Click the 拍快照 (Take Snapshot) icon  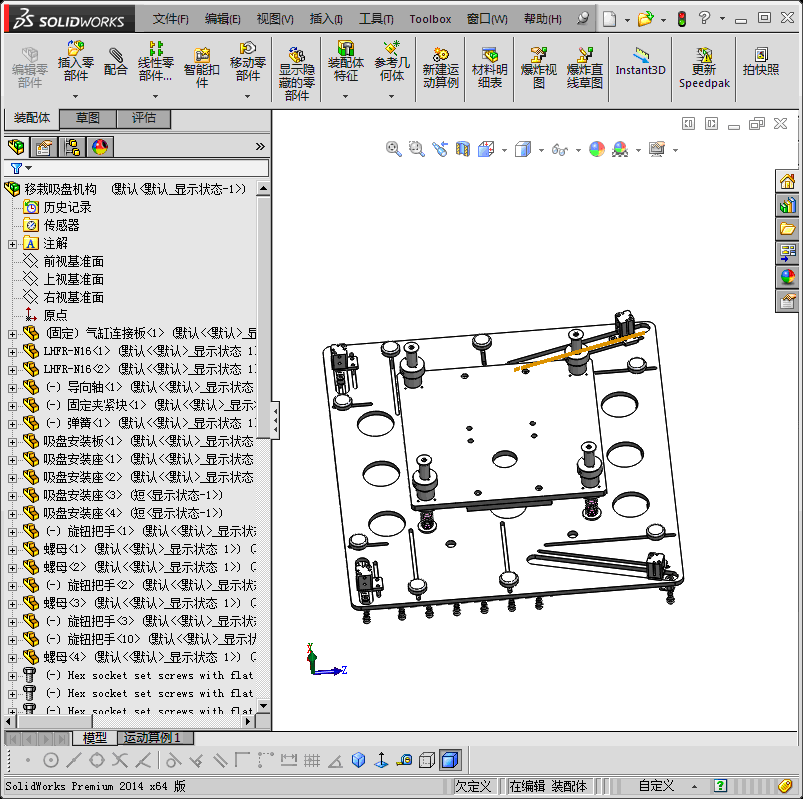pos(760,60)
